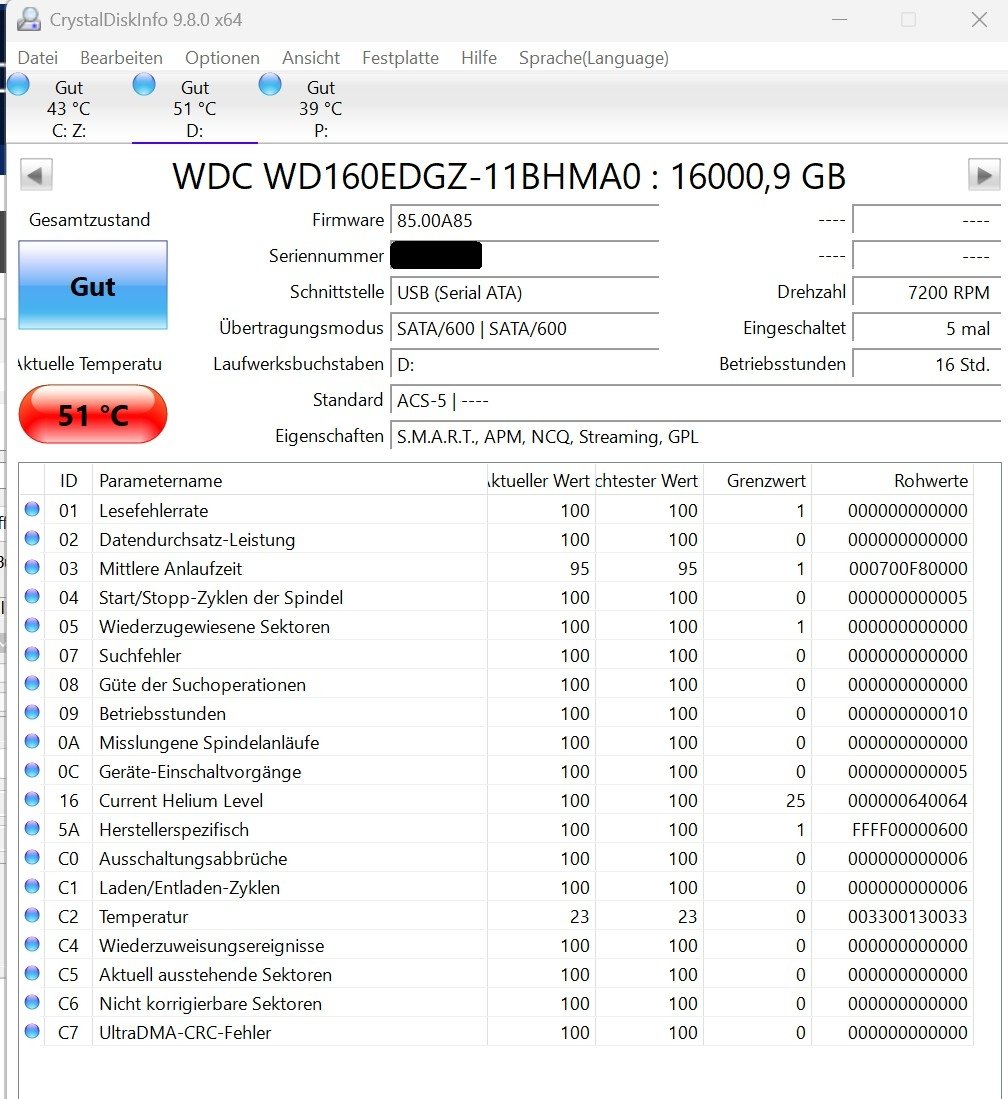Click raw value 003300130033 of Temperatur
Screen dimensions: 1008x1099
pos(907,917)
